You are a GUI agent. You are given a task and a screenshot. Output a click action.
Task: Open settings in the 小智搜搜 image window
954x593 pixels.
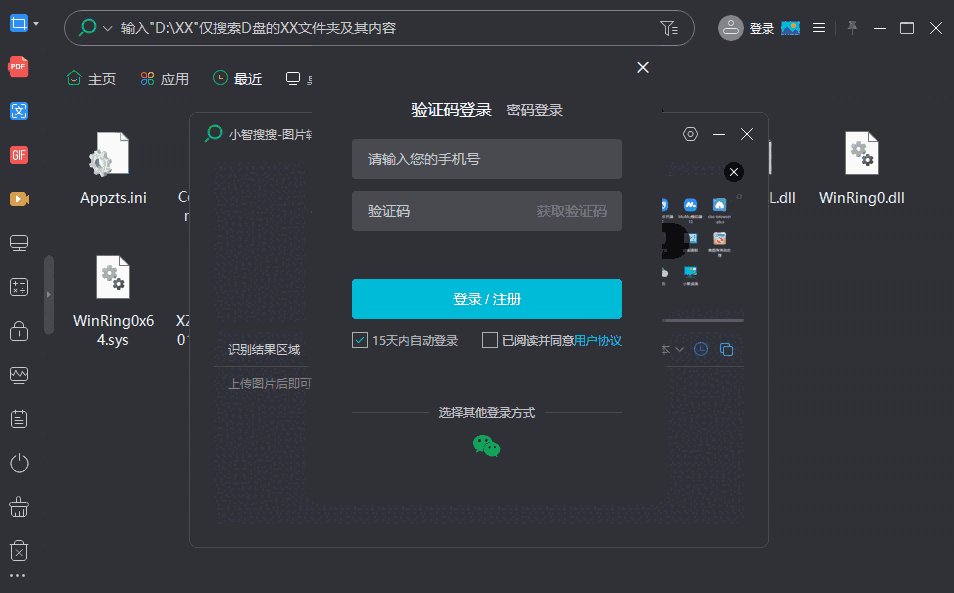point(690,134)
